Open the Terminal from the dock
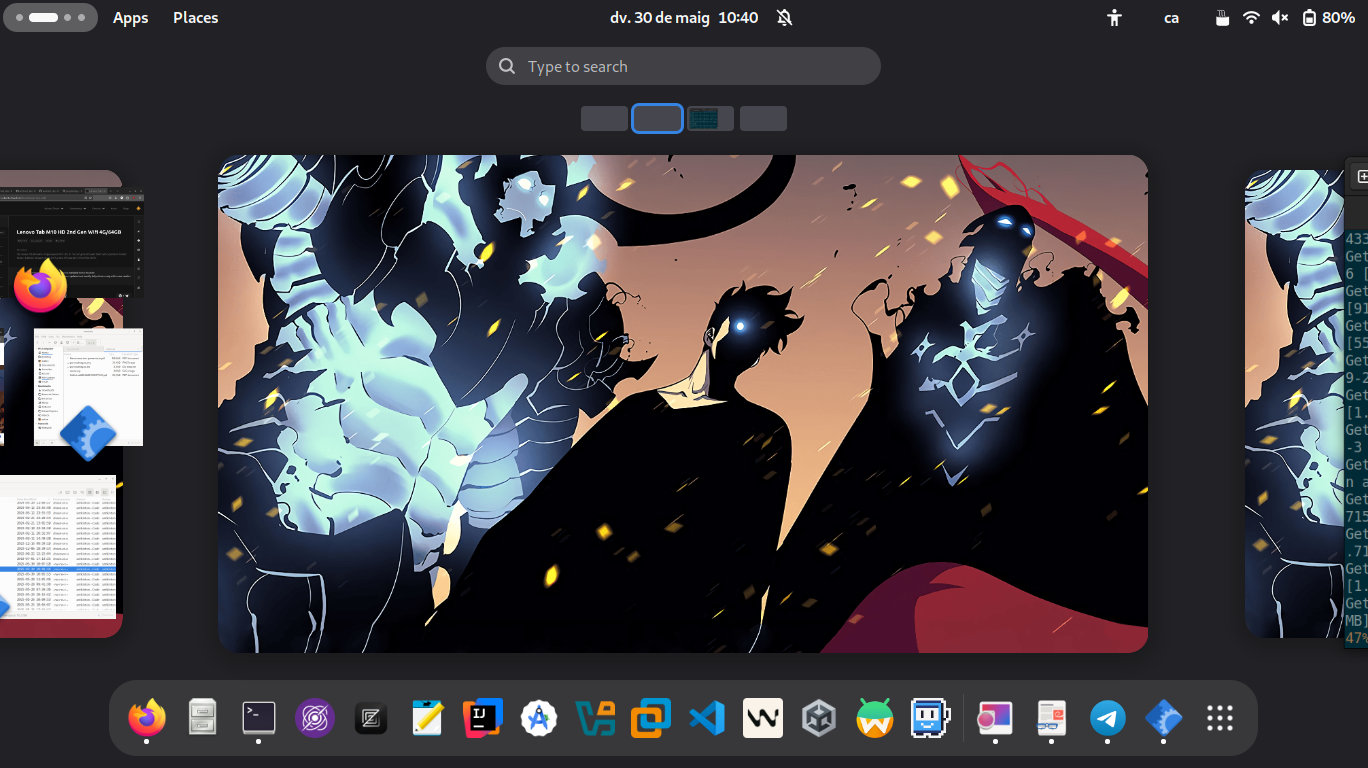Viewport: 1368px width, 768px height. click(259, 718)
